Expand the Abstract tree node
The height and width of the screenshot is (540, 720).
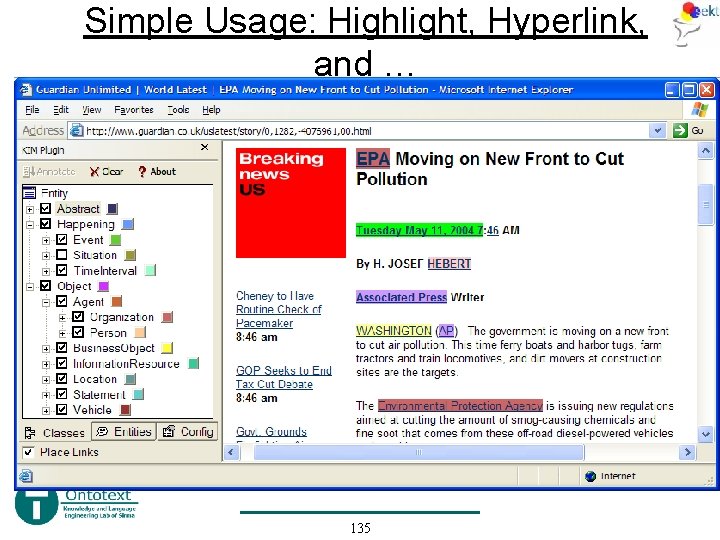click(30, 210)
